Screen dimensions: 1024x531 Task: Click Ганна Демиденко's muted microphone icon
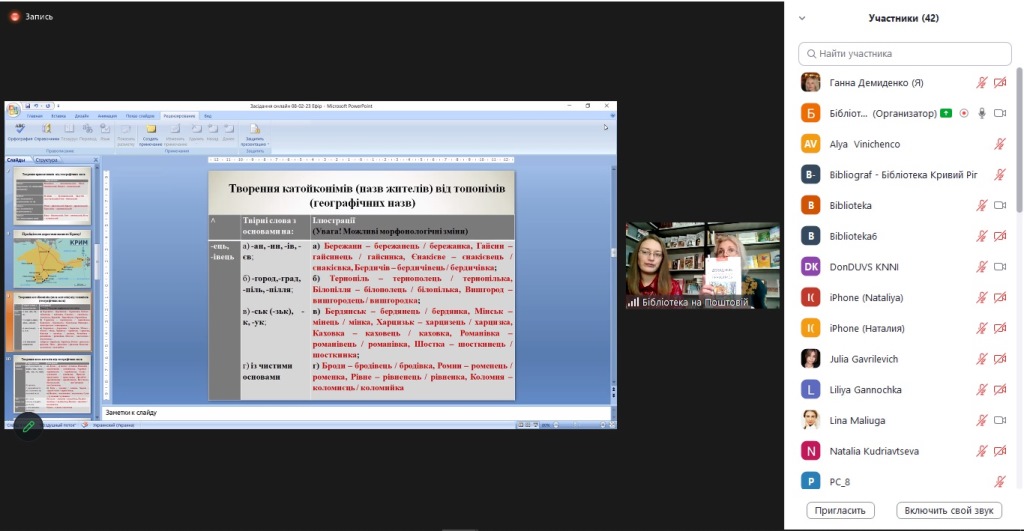coord(982,82)
